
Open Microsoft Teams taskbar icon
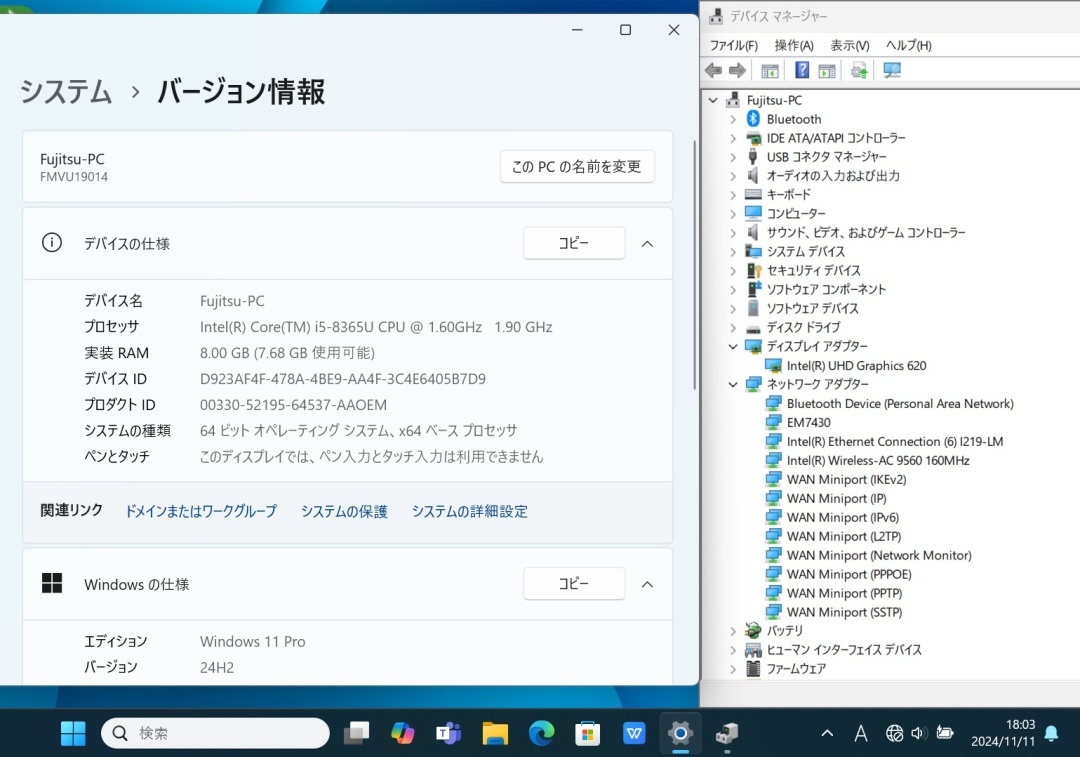(x=449, y=733)
